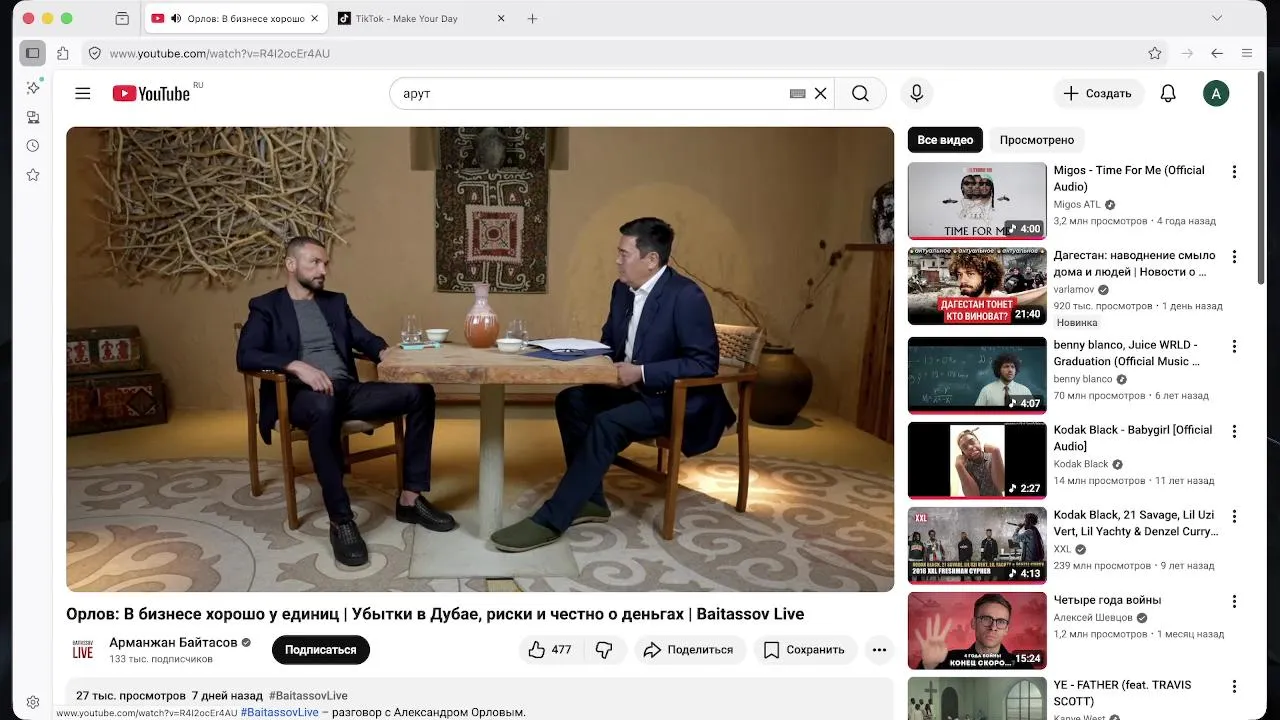Viewport: 1280px width, 720px height.
Task: Open the Четыре года войны video title
Action: click(1107, 600)
